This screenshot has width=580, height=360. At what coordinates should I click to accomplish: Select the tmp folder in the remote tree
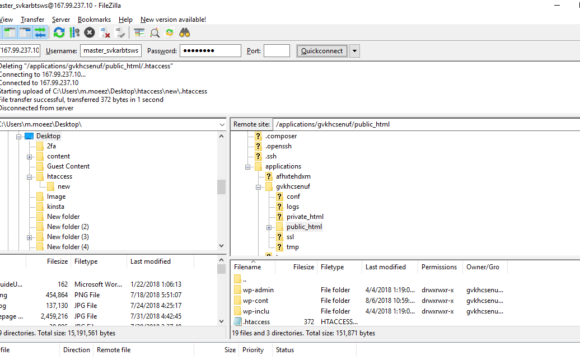(x=292, y=247)
